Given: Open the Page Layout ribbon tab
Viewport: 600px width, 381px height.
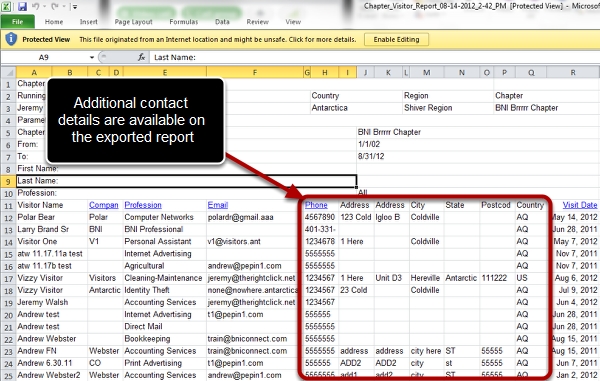Looking at the screenshot, I should (134, 22).
